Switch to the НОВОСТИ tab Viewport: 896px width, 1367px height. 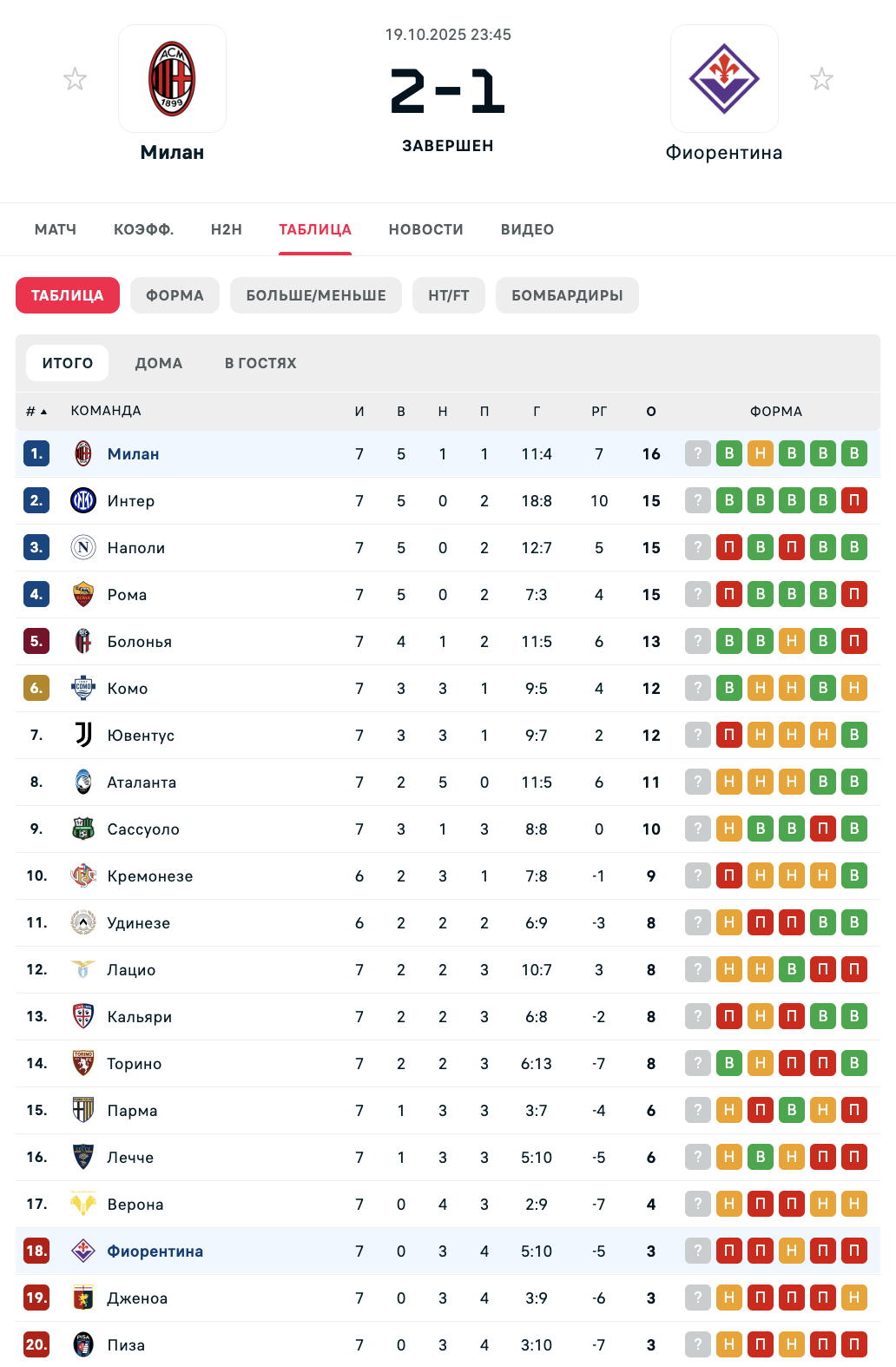(425, 229)
